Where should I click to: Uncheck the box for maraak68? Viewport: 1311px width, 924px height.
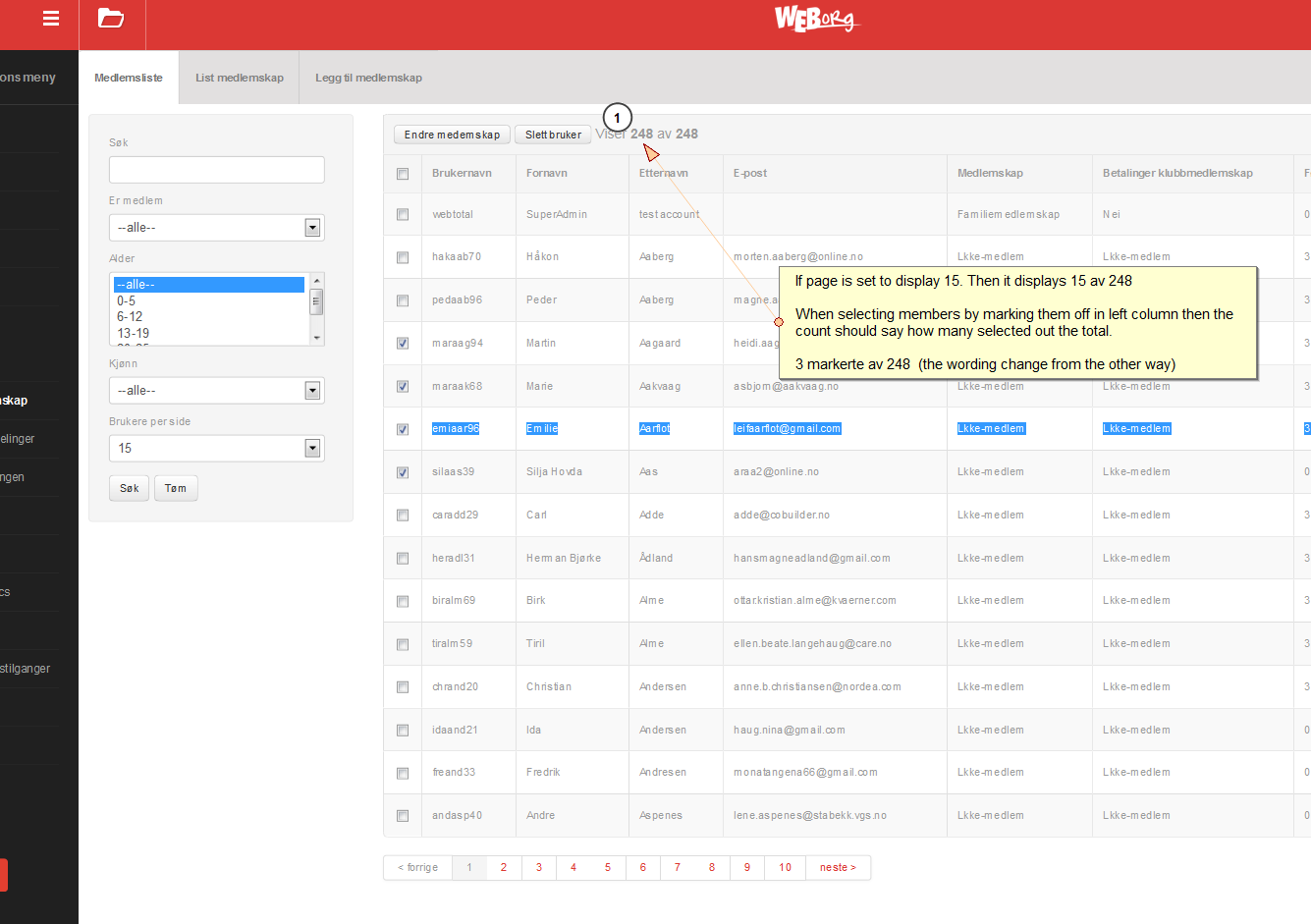click(403, 387)
